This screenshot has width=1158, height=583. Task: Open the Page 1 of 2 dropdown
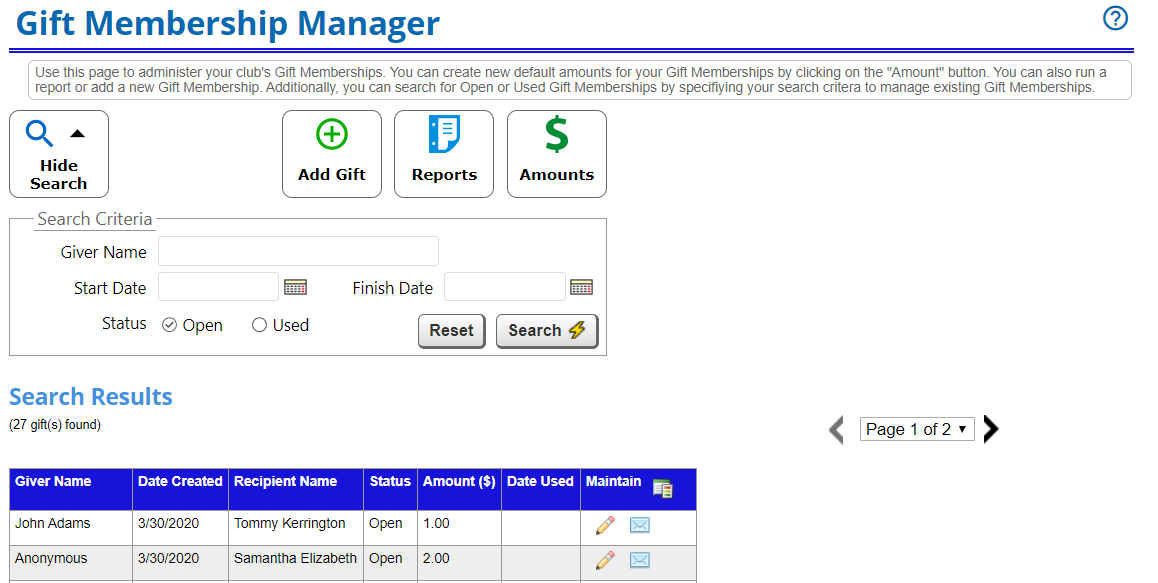coord(916,429)
